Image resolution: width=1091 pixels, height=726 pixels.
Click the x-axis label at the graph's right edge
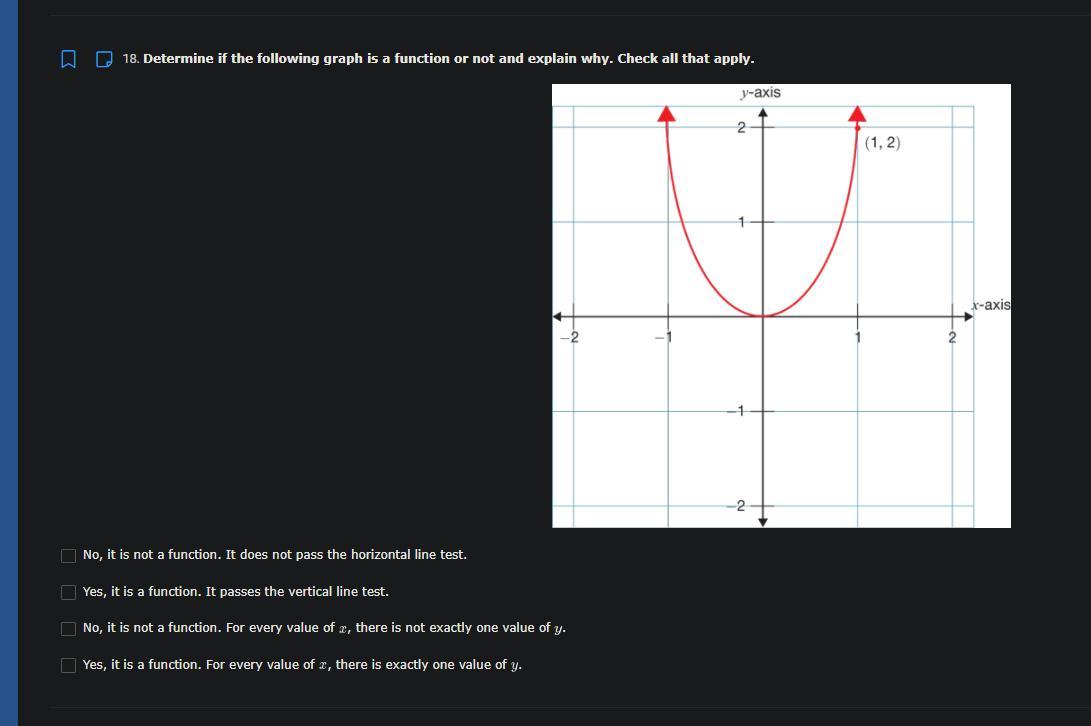991,305
